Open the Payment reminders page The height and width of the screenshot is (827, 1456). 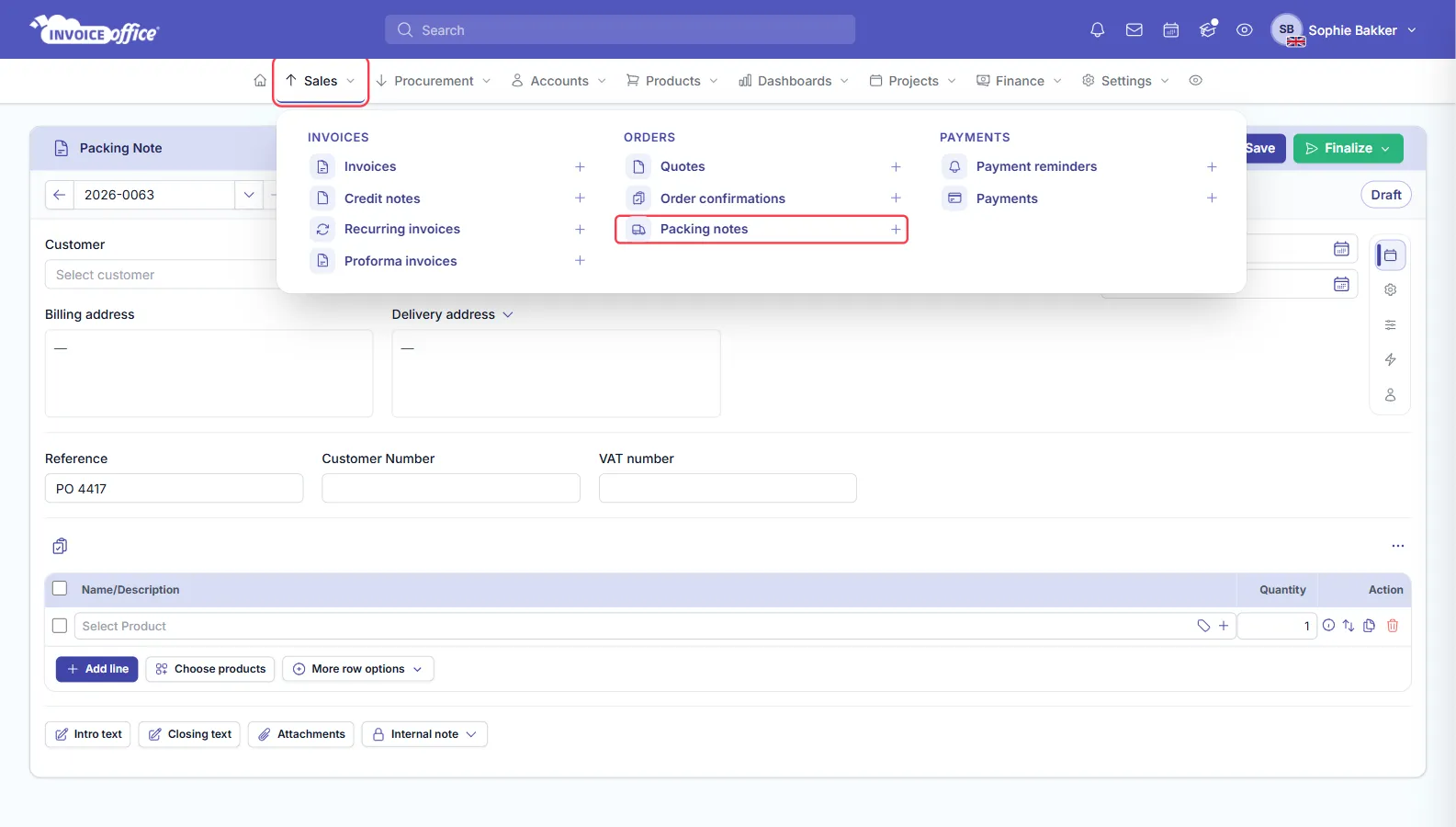coord(1036,167)
